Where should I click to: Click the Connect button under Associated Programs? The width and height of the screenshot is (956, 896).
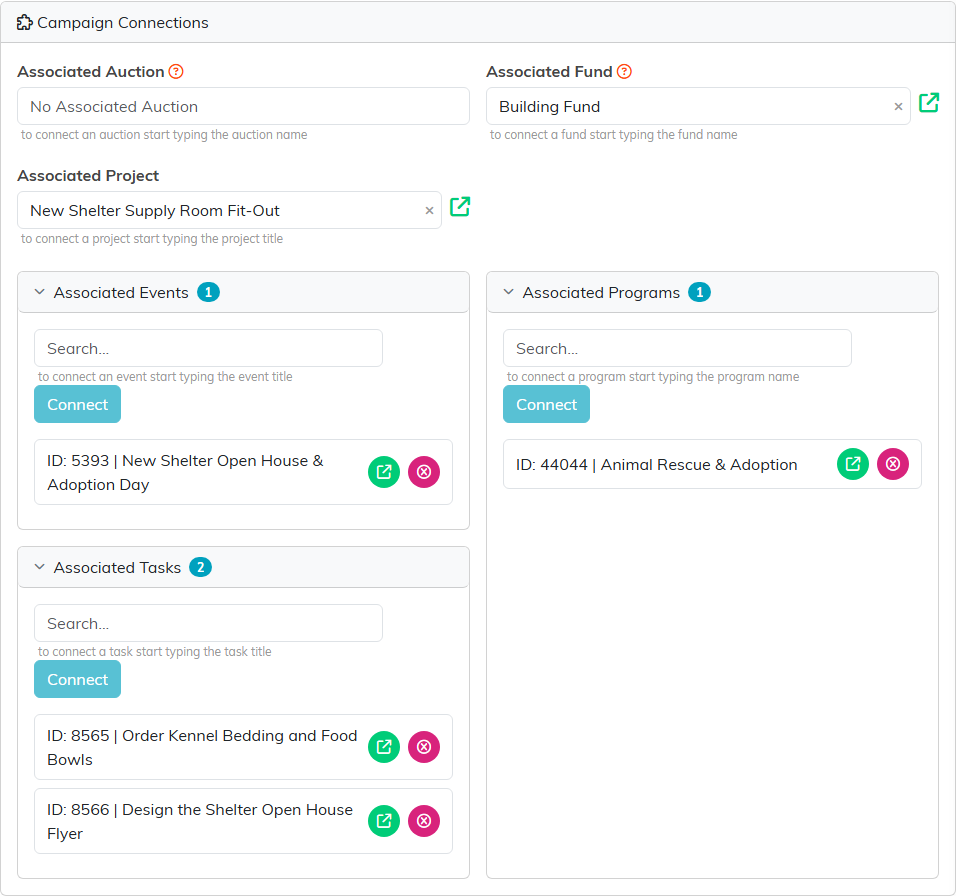tap(546, 404)
